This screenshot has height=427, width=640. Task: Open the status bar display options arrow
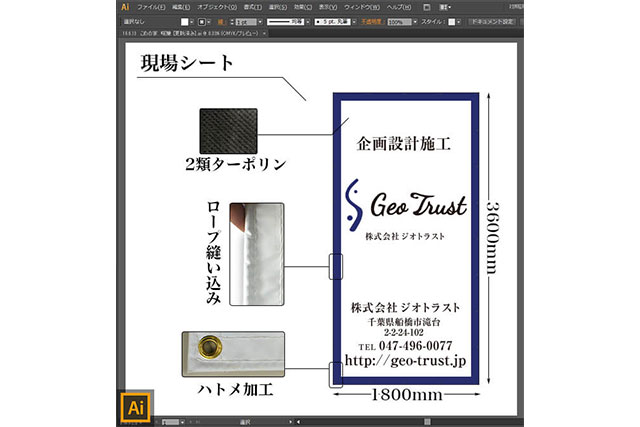click(x=290, y=422)
